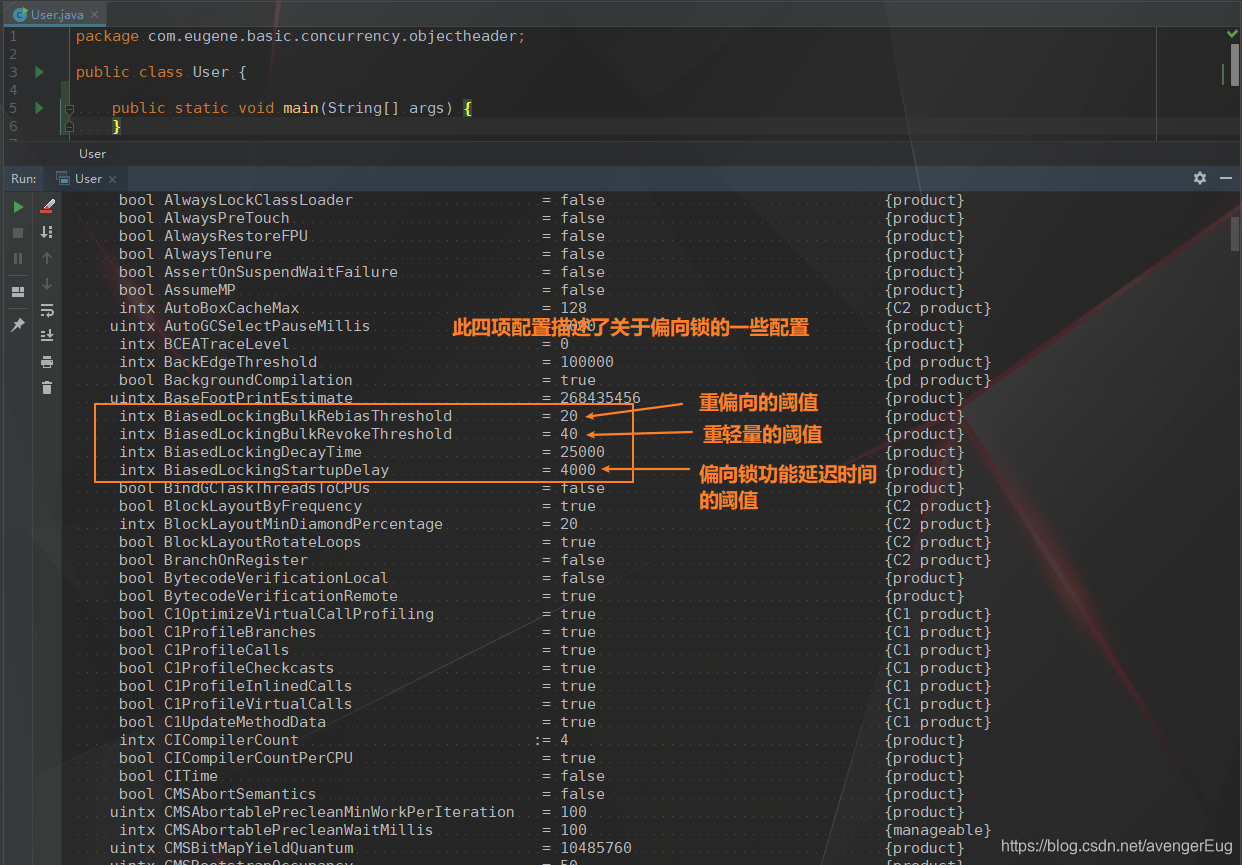This screenshot has width=1242, height=865.
Task: Click the value 4000 for BiasedLockingStartupDelay
Action: pos(578,470)
